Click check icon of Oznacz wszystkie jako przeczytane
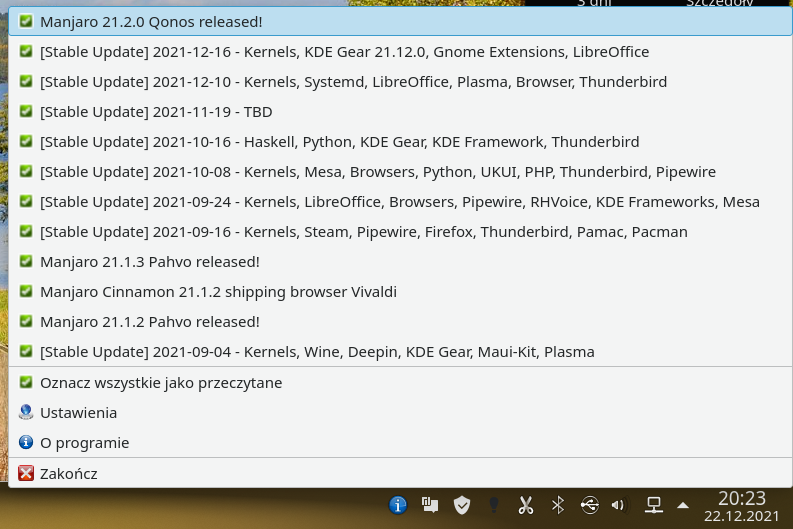 [x=26, y=382]
